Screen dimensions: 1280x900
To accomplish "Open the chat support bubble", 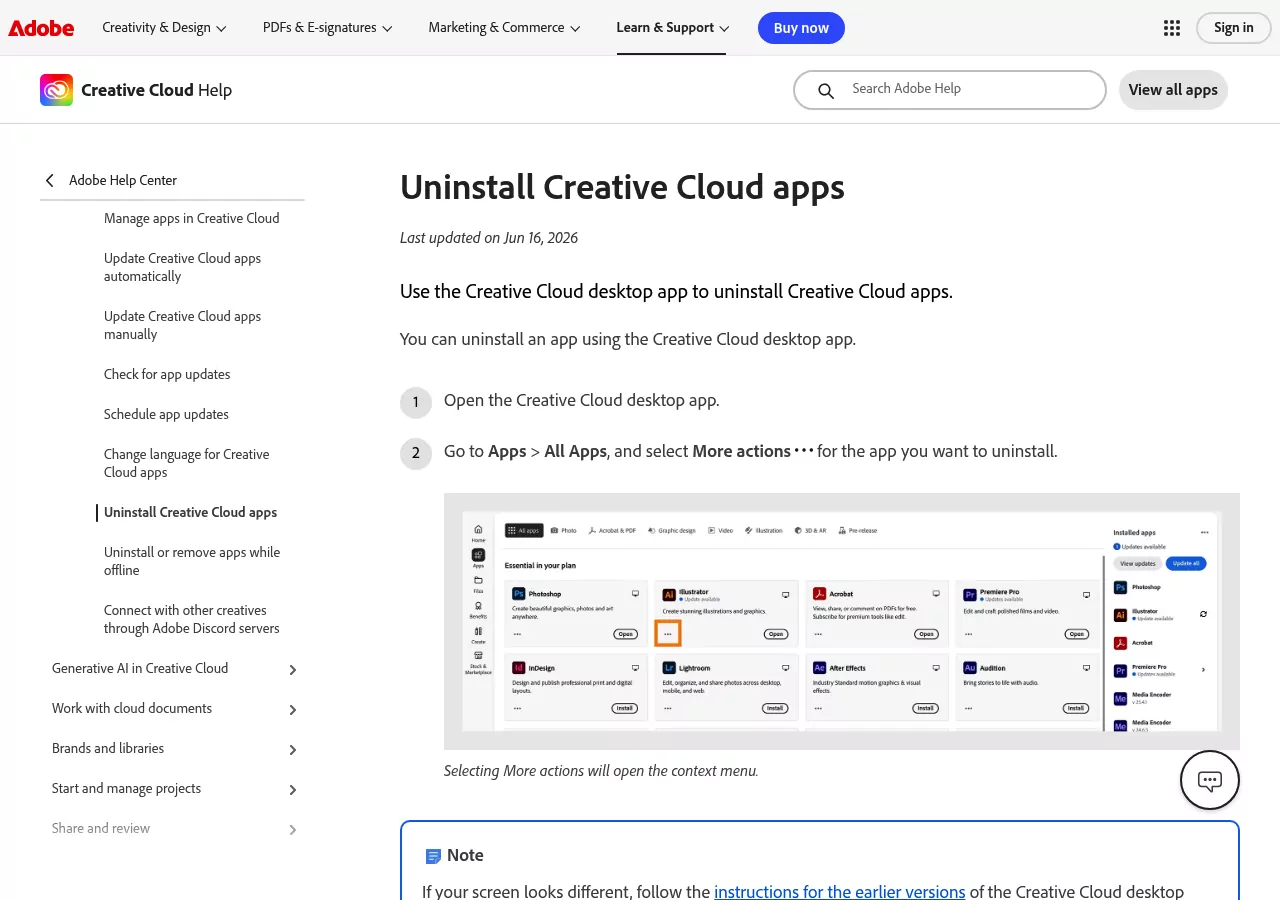I will click(x=1210, y=780).
